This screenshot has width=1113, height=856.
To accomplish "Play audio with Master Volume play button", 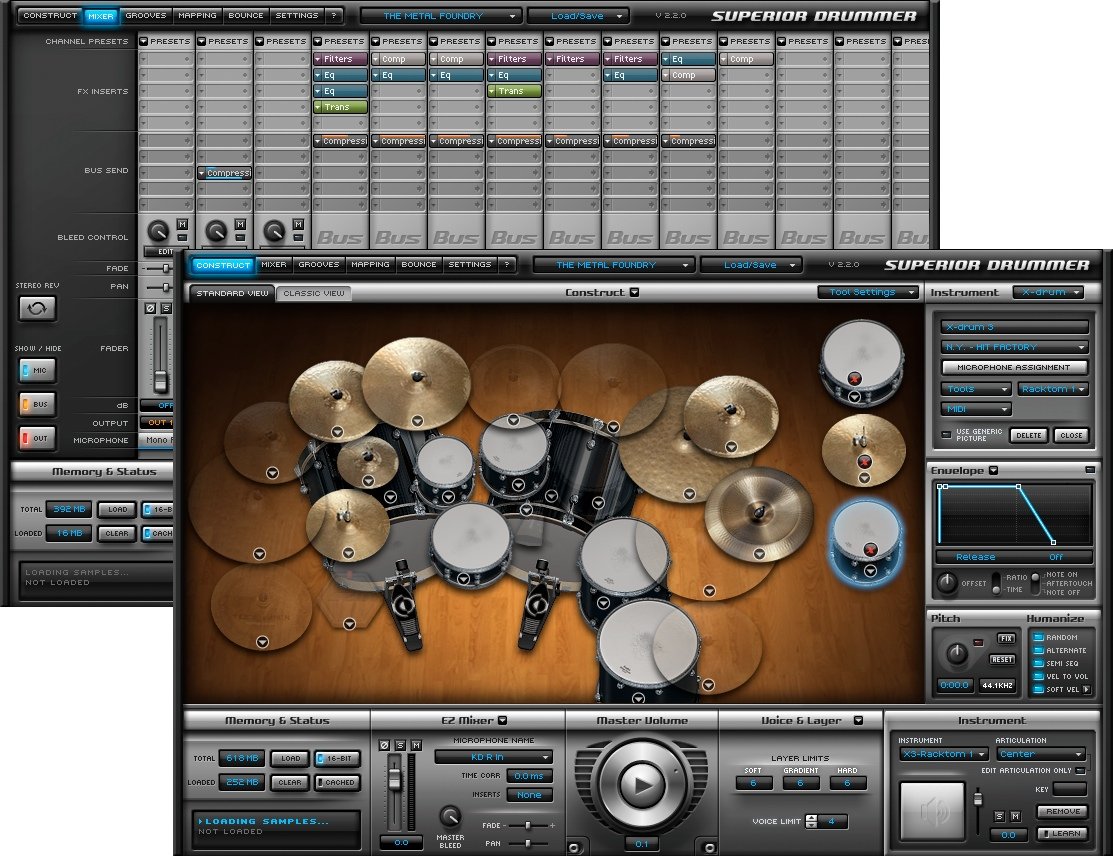I will click(x=642, y=784).
